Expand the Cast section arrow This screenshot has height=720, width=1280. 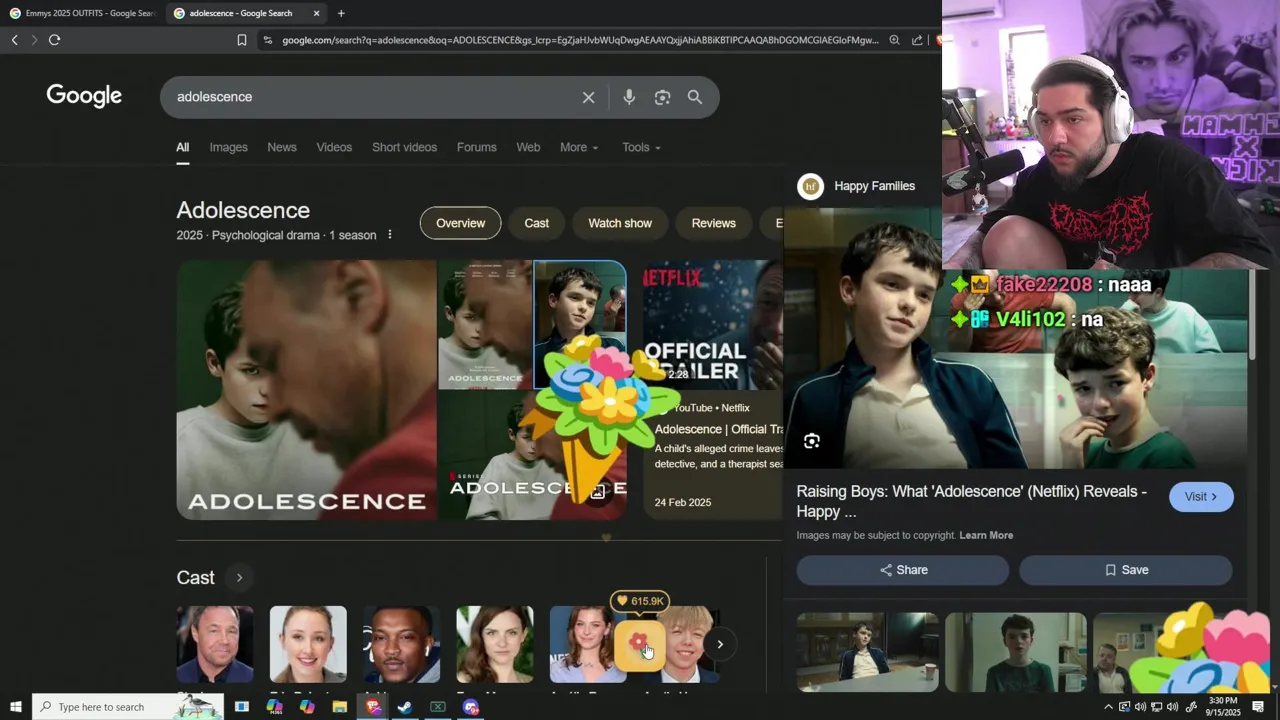[x=239, y=578]
